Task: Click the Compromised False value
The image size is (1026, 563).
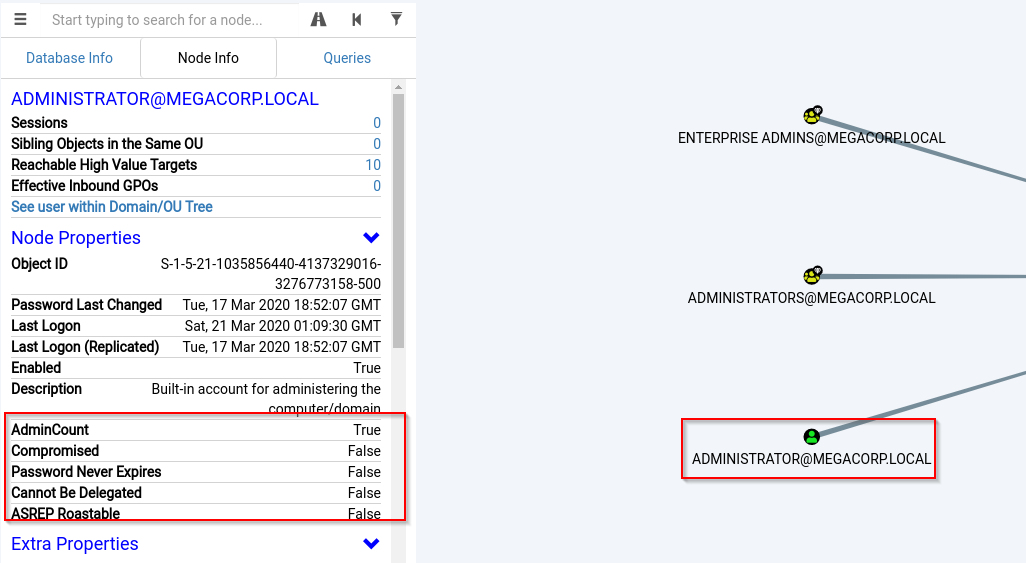Action: coord(364,451)
